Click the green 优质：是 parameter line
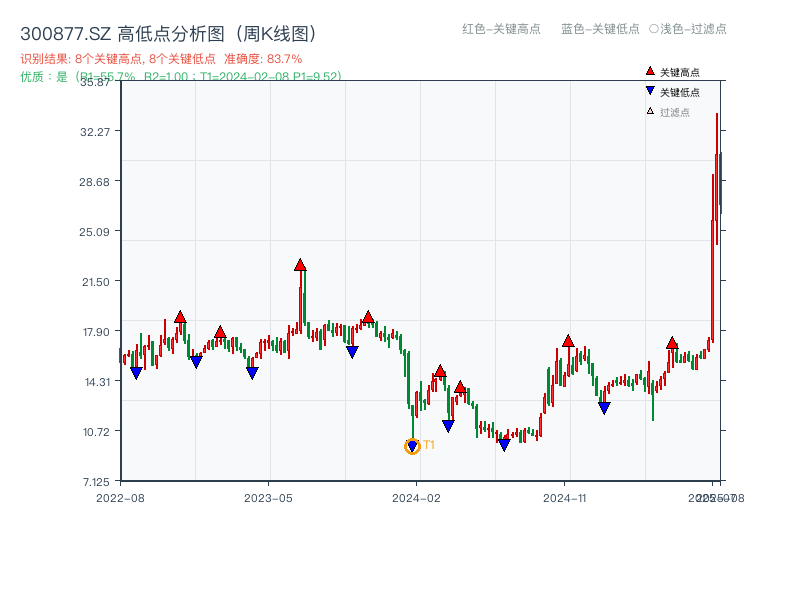The image size is (800, 600). click(180, 76)
